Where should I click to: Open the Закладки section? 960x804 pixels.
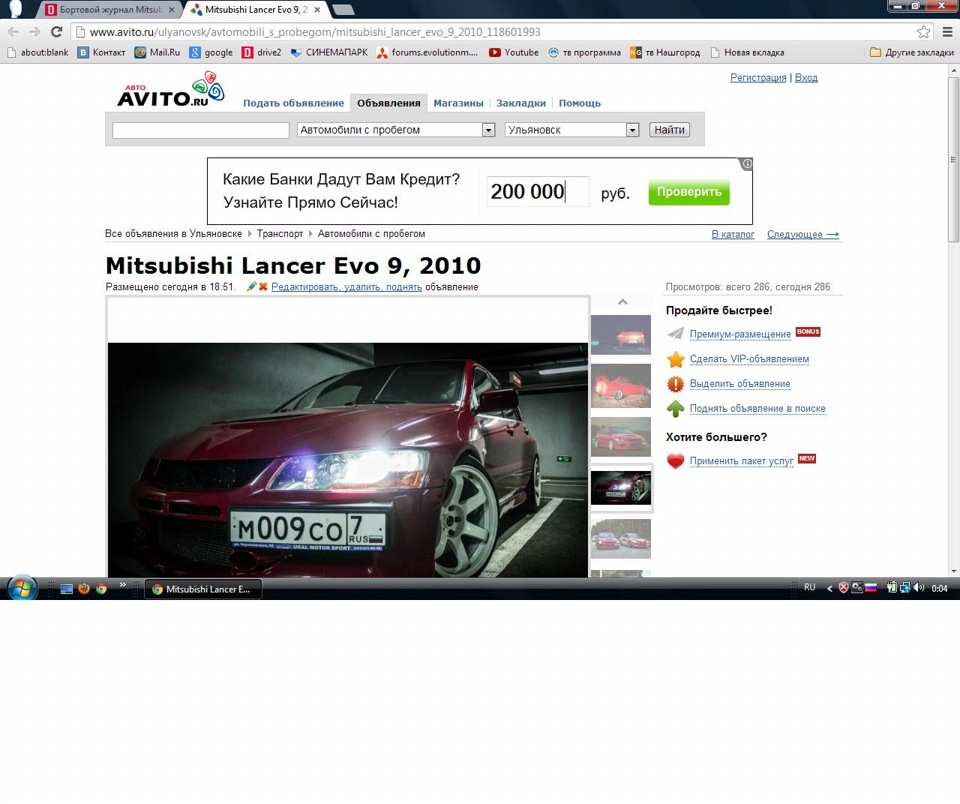[521, 103]
